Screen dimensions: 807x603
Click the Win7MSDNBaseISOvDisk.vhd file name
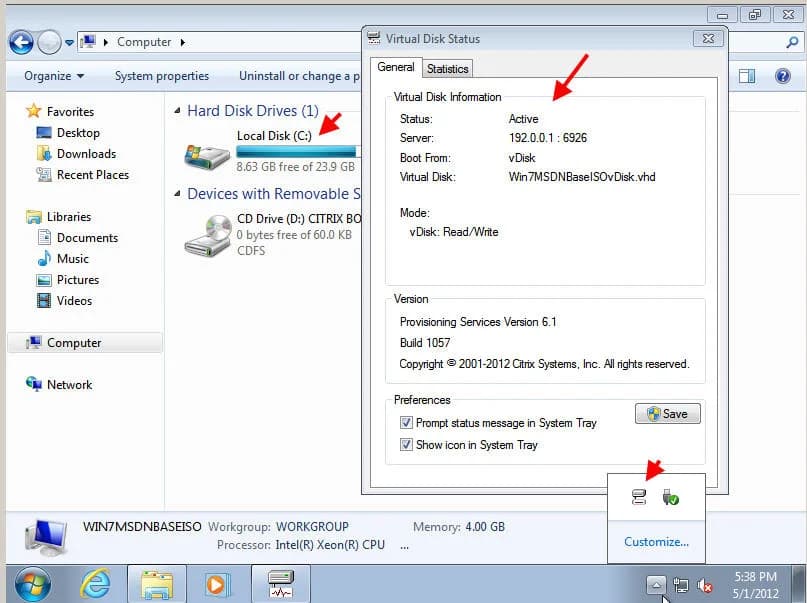582,177
